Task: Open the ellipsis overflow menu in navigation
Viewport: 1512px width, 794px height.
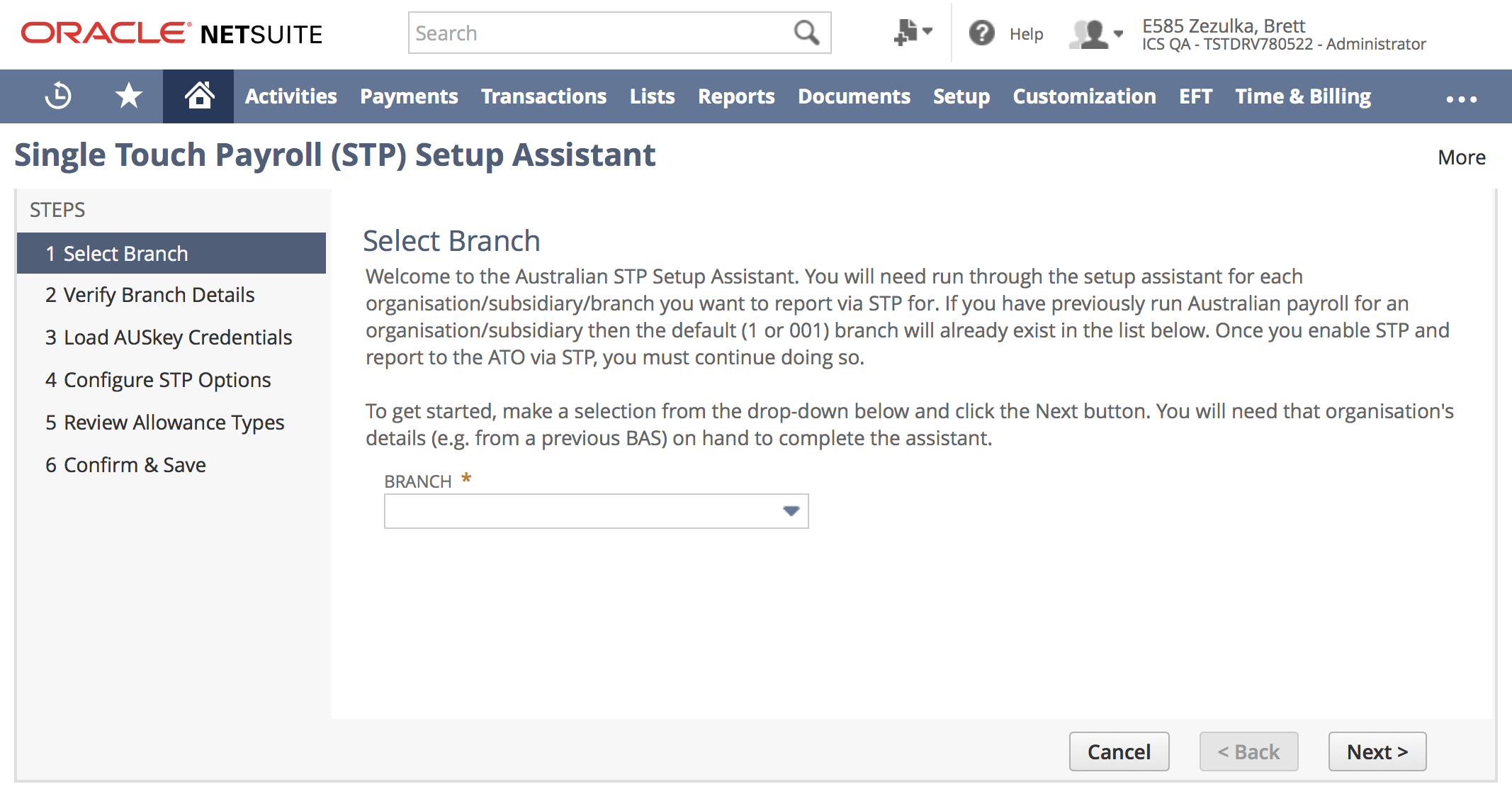Action: click(1461, 99)
